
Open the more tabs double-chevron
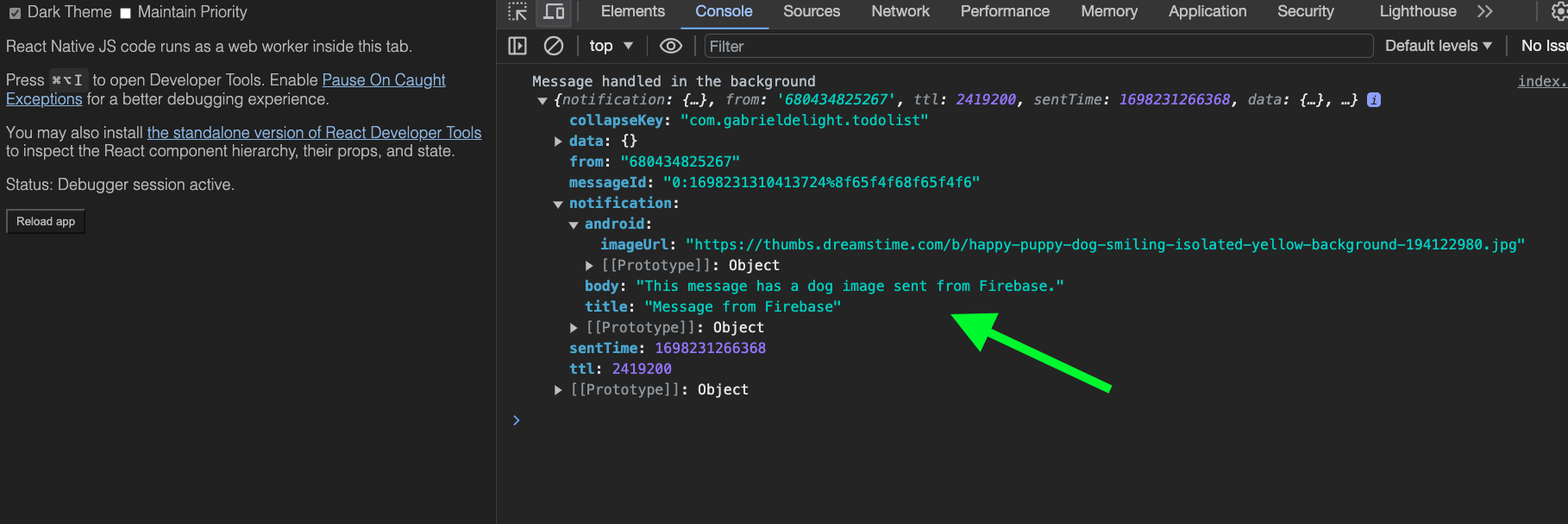point(1484,11)
